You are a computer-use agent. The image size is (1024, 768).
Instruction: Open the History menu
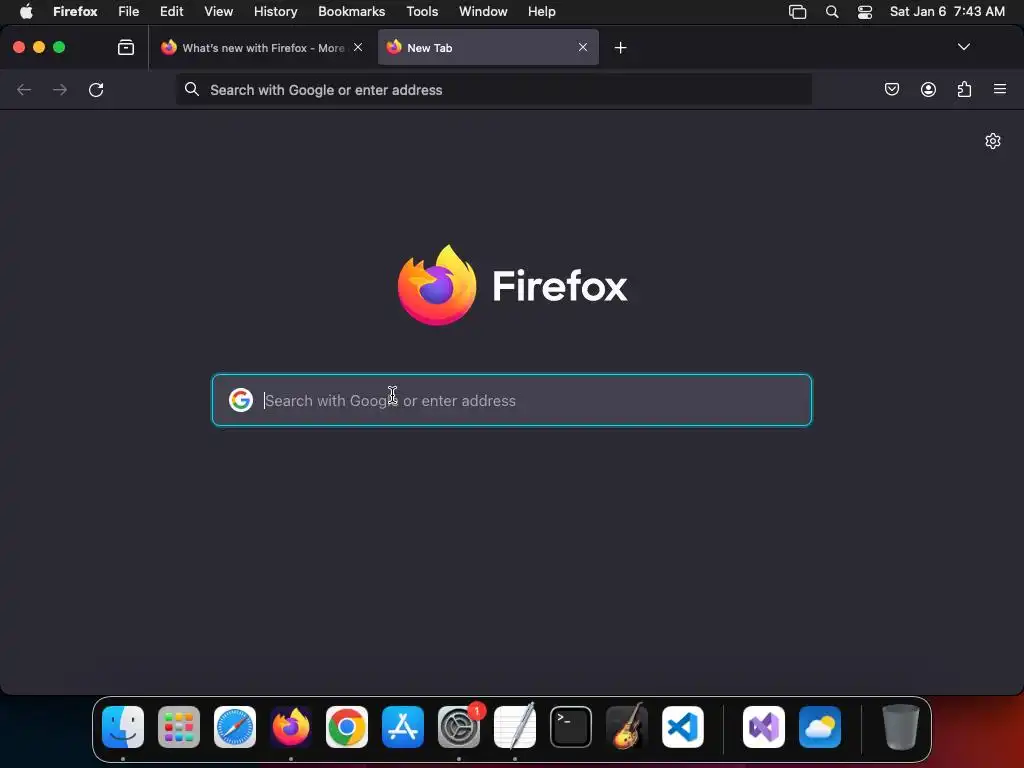pyautogui.click(x=276, y=11)
